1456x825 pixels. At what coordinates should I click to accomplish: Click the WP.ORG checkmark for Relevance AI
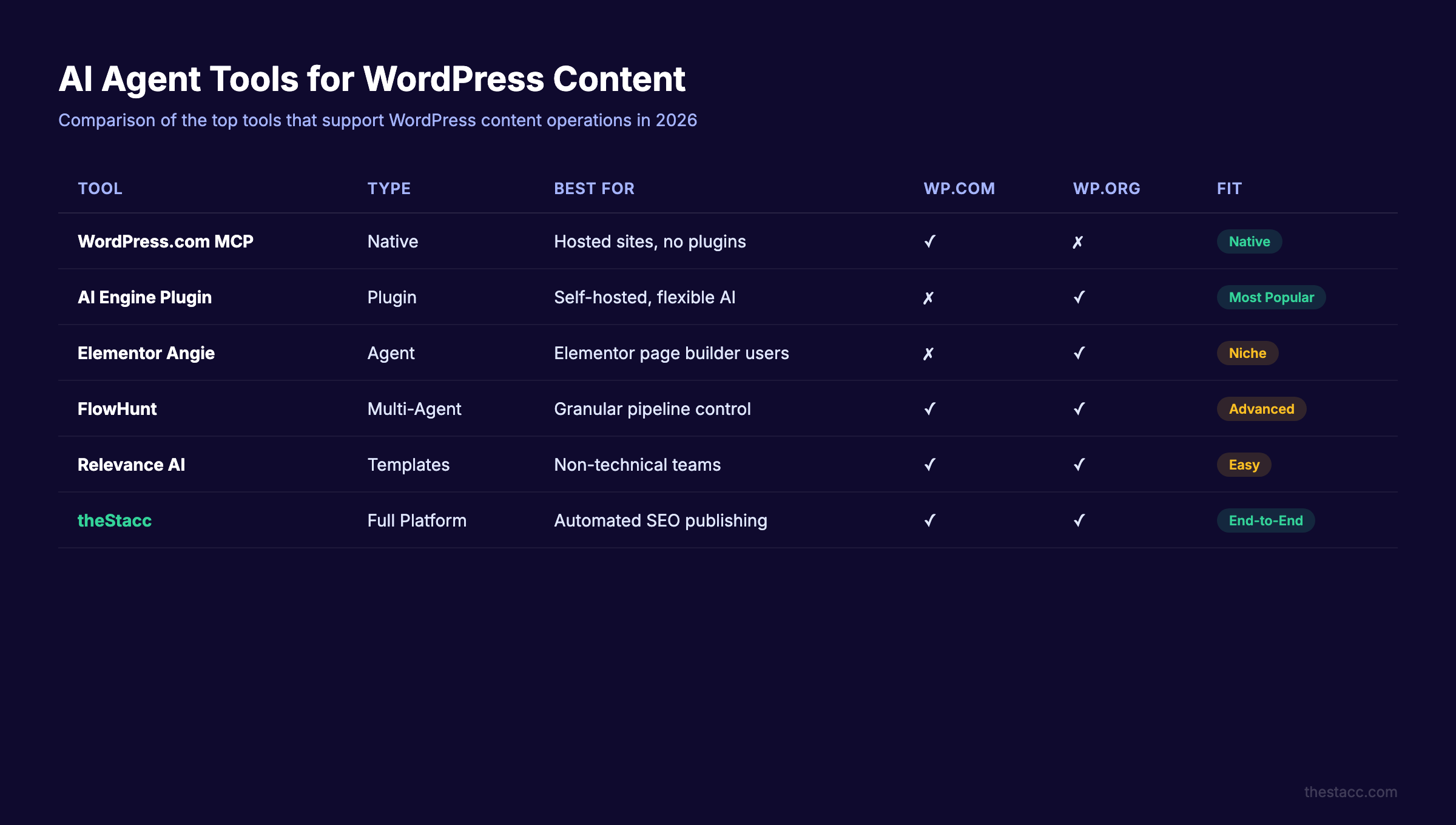click(x=1079, y=465)
